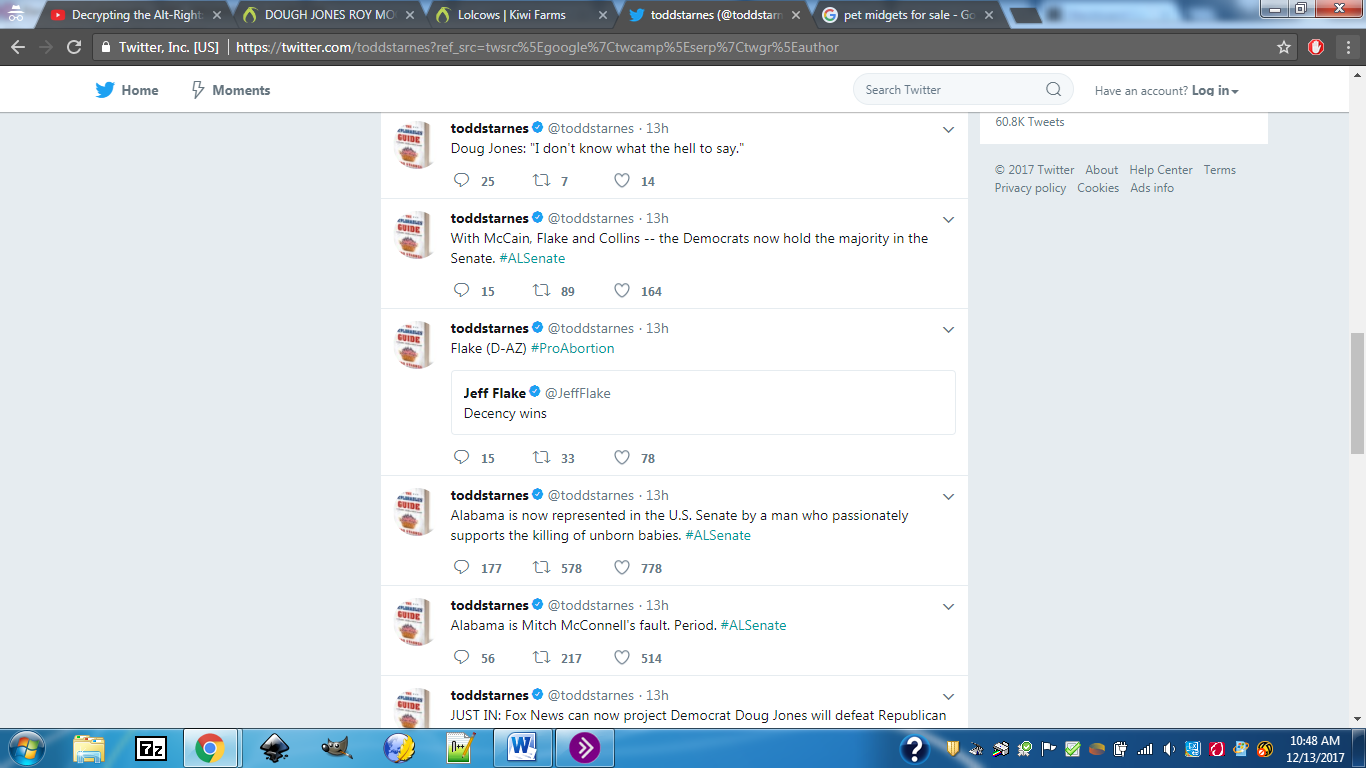The image size is (1366, 768).
Task: Open 7-Zip from the taskbar
Action: coord(151,747)
